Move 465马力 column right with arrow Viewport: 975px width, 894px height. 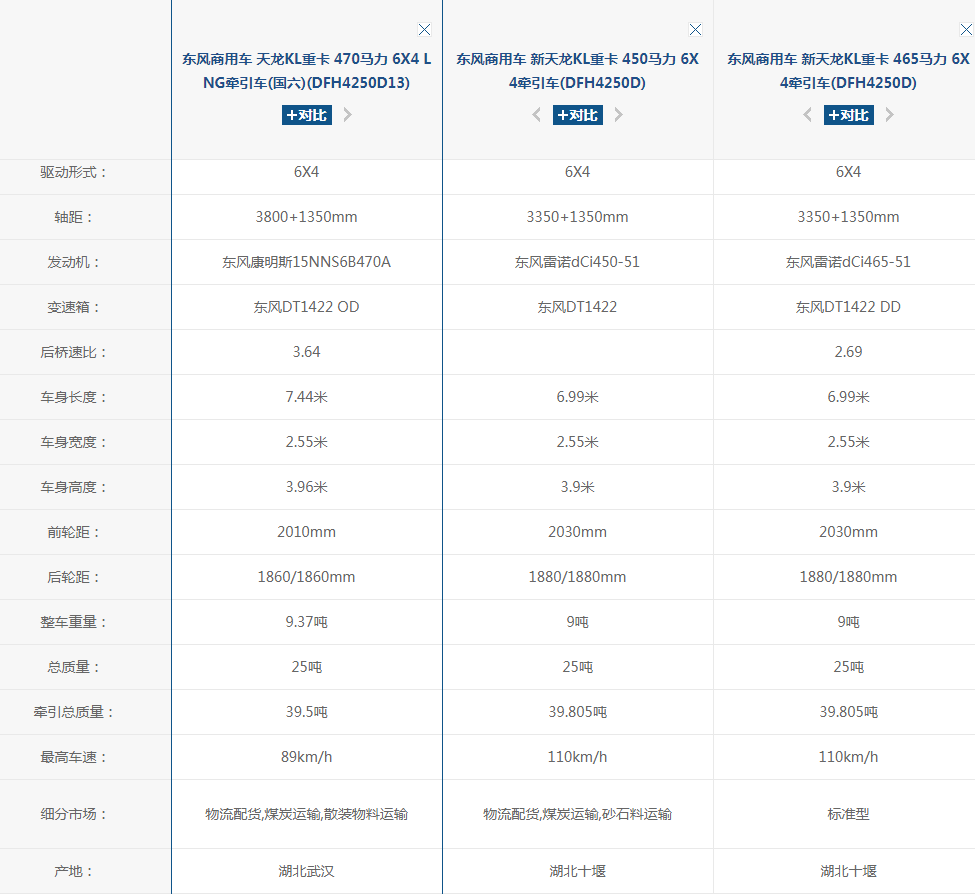(890, 115)
